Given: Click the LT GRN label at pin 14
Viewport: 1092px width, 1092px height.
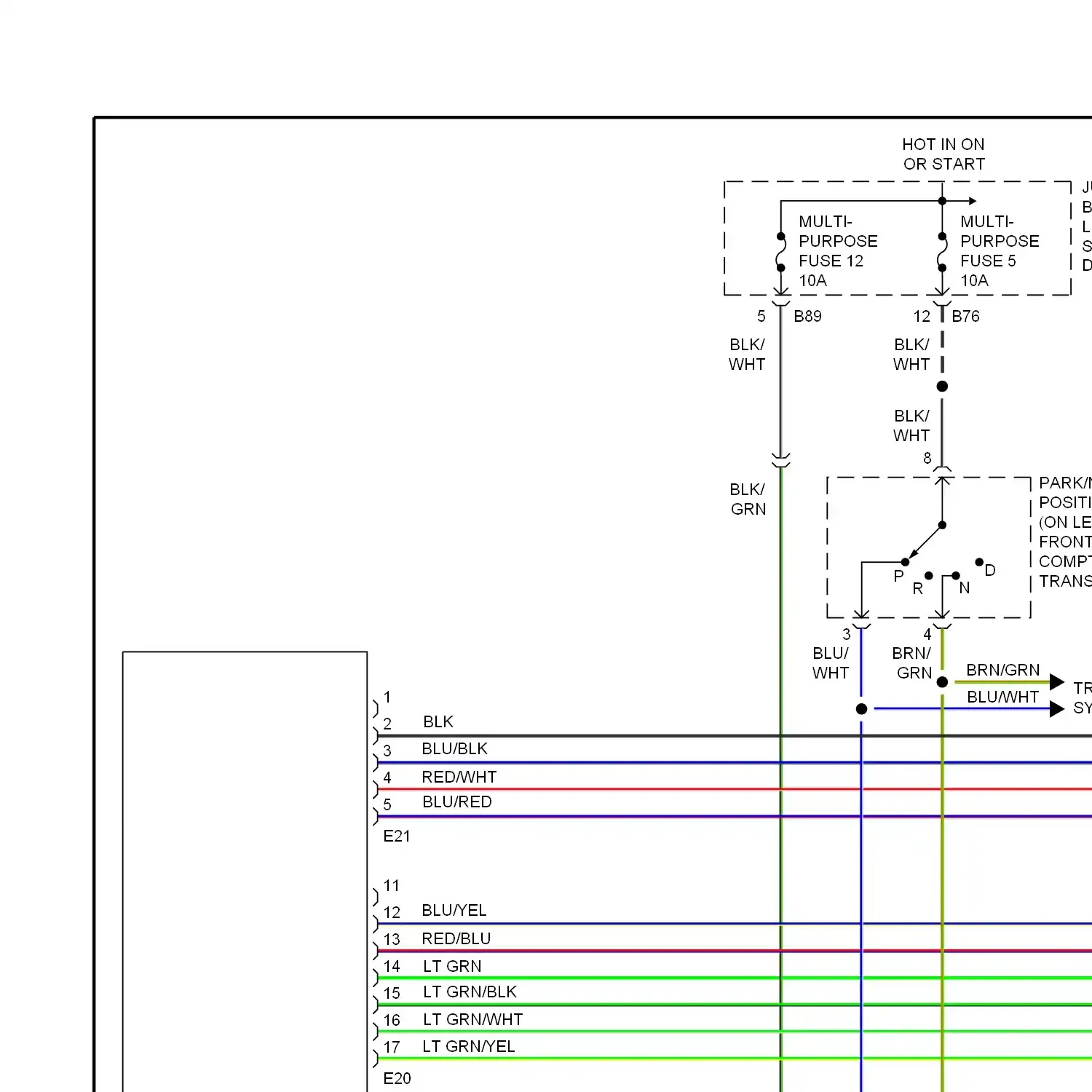Looking at the screenshot, I should pyautogui.click(x=452, y=966).
